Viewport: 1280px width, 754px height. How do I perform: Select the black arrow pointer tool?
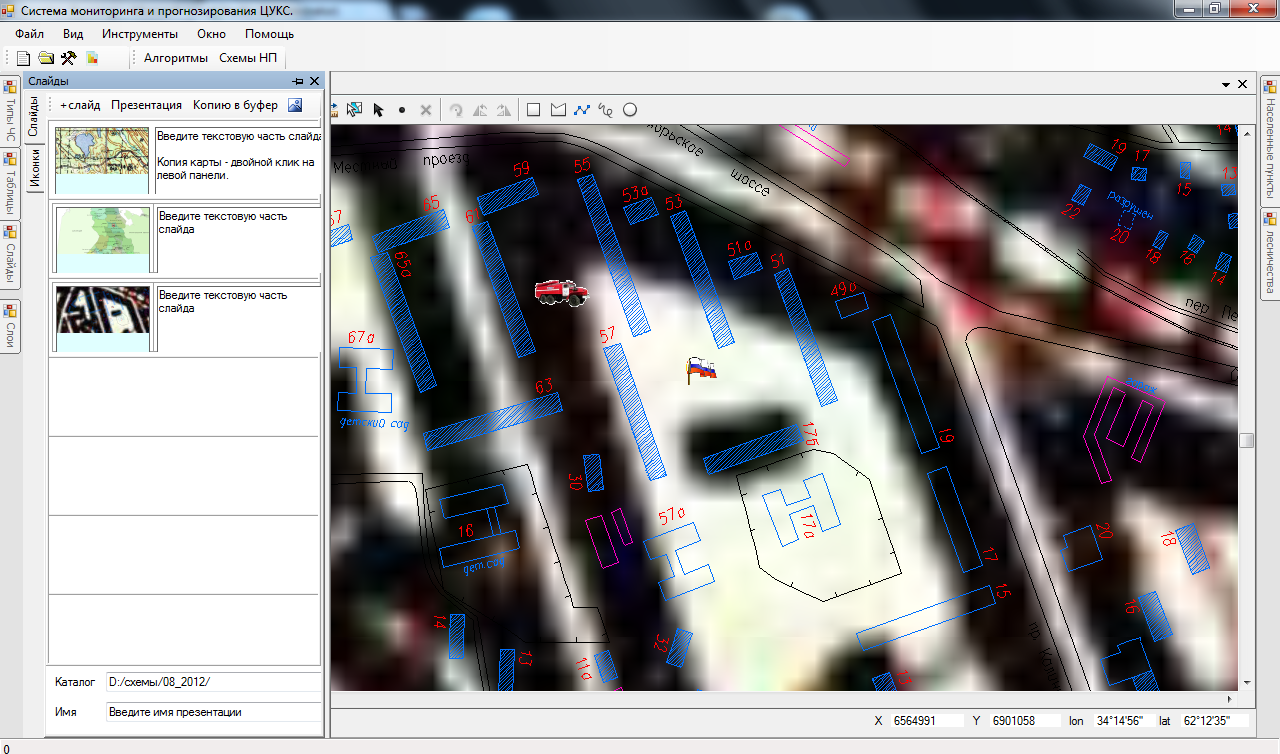tap(378, 110)
